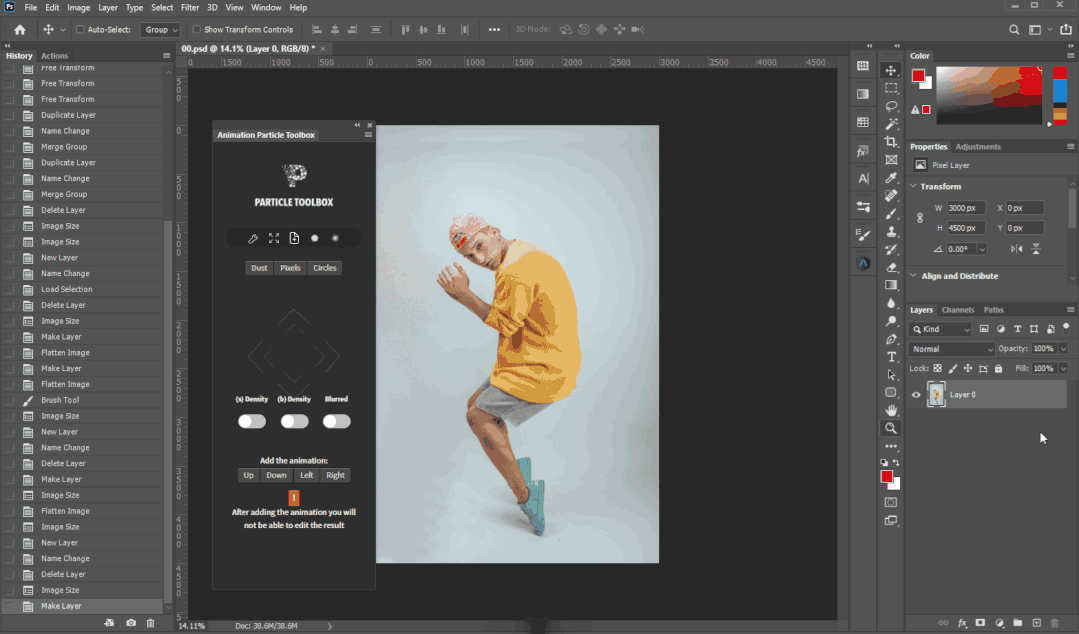
Task: Open the Normal blend mode dropdown
Action: (x=952, y=349)
